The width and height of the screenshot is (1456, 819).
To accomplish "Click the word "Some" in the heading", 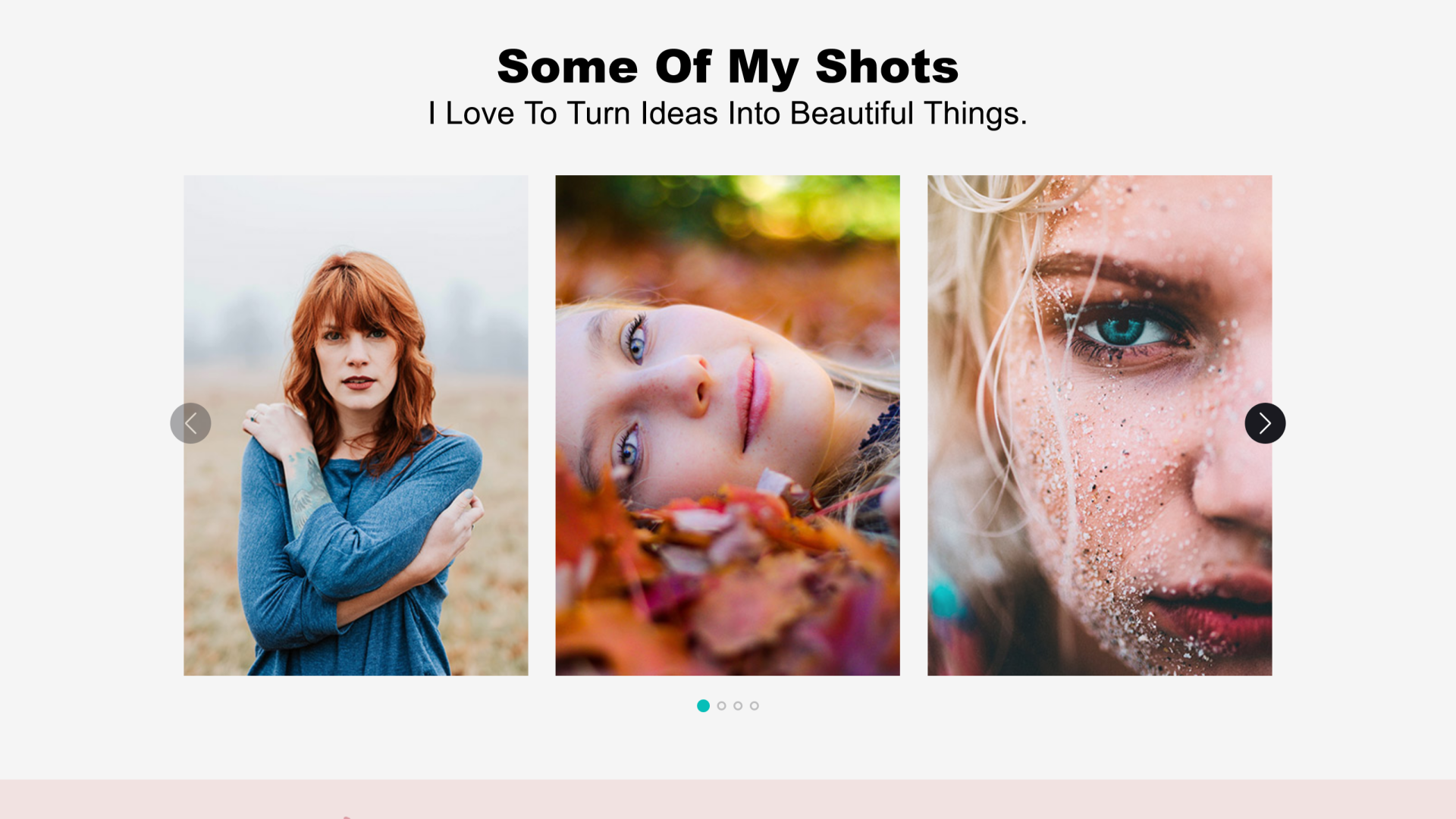I will 567,67.
